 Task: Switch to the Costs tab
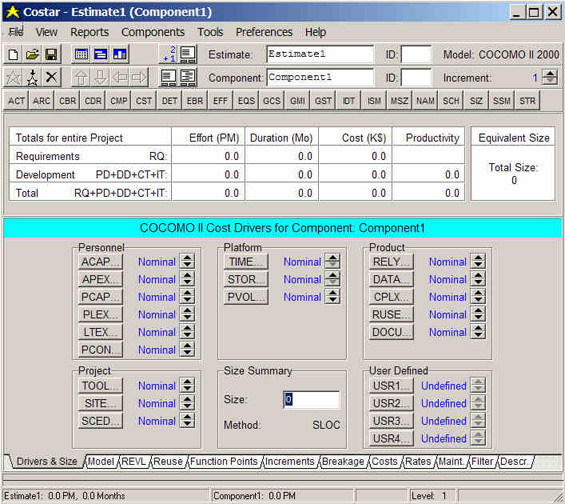pyautogui.click(x=384, y=461)
